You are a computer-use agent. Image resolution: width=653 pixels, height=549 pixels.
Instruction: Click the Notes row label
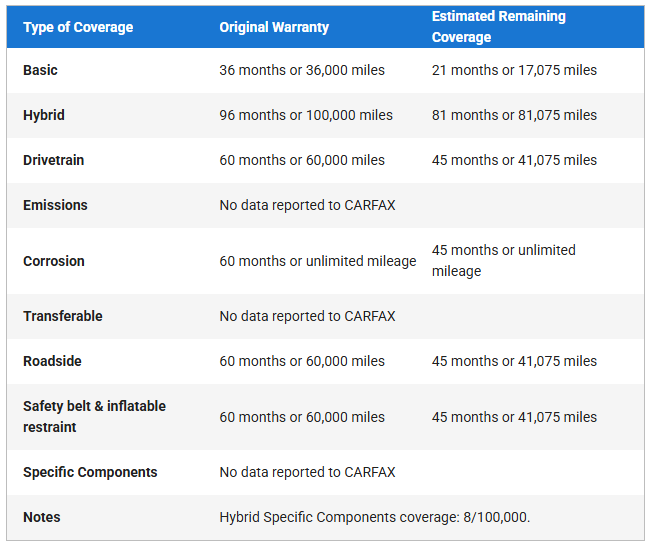tap(42, 517)
